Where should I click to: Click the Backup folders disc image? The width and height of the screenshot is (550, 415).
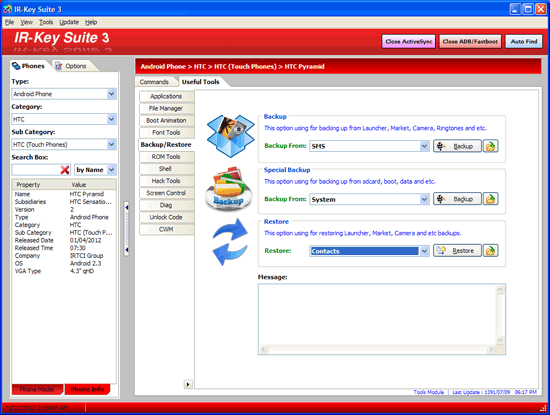click(229, 189)
